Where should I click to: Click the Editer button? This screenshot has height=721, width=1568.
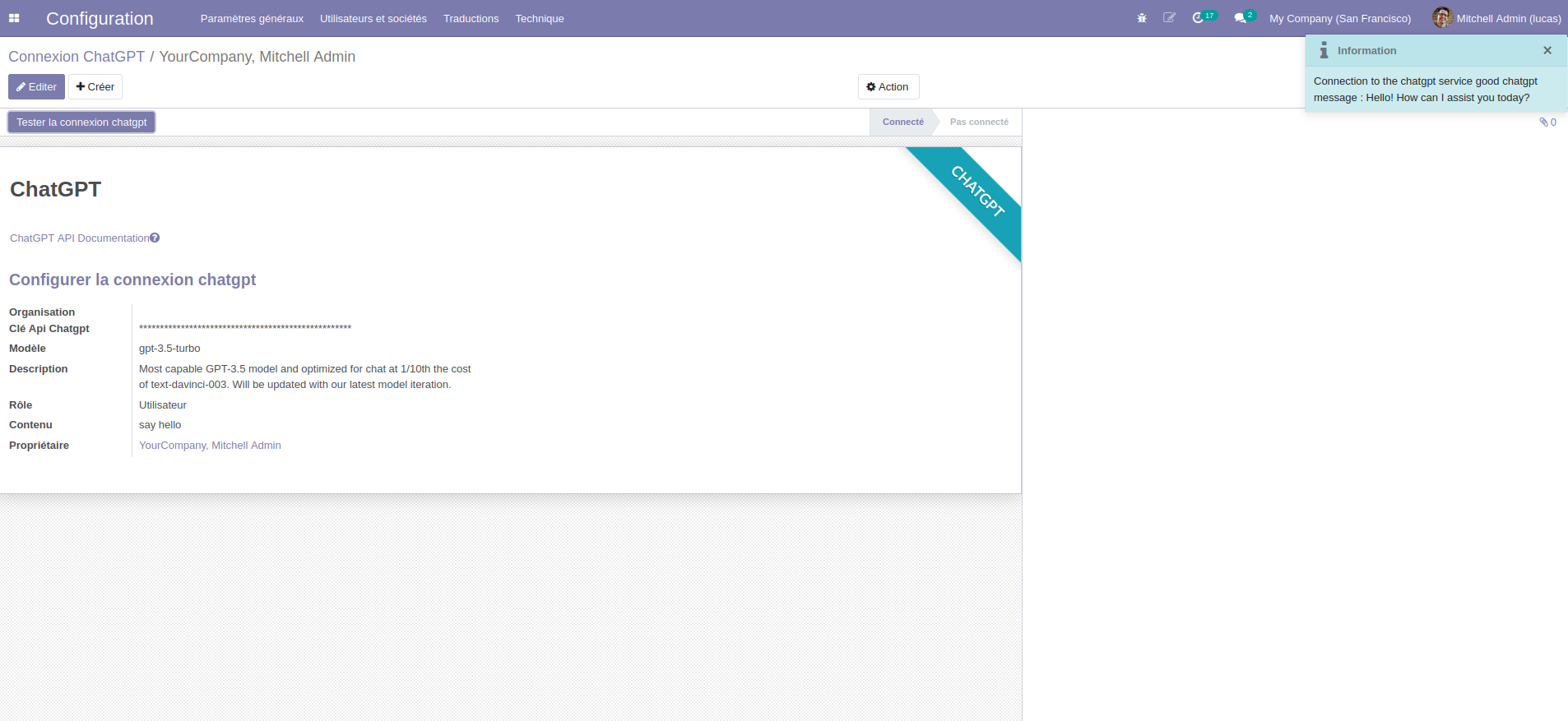[36, 86]
